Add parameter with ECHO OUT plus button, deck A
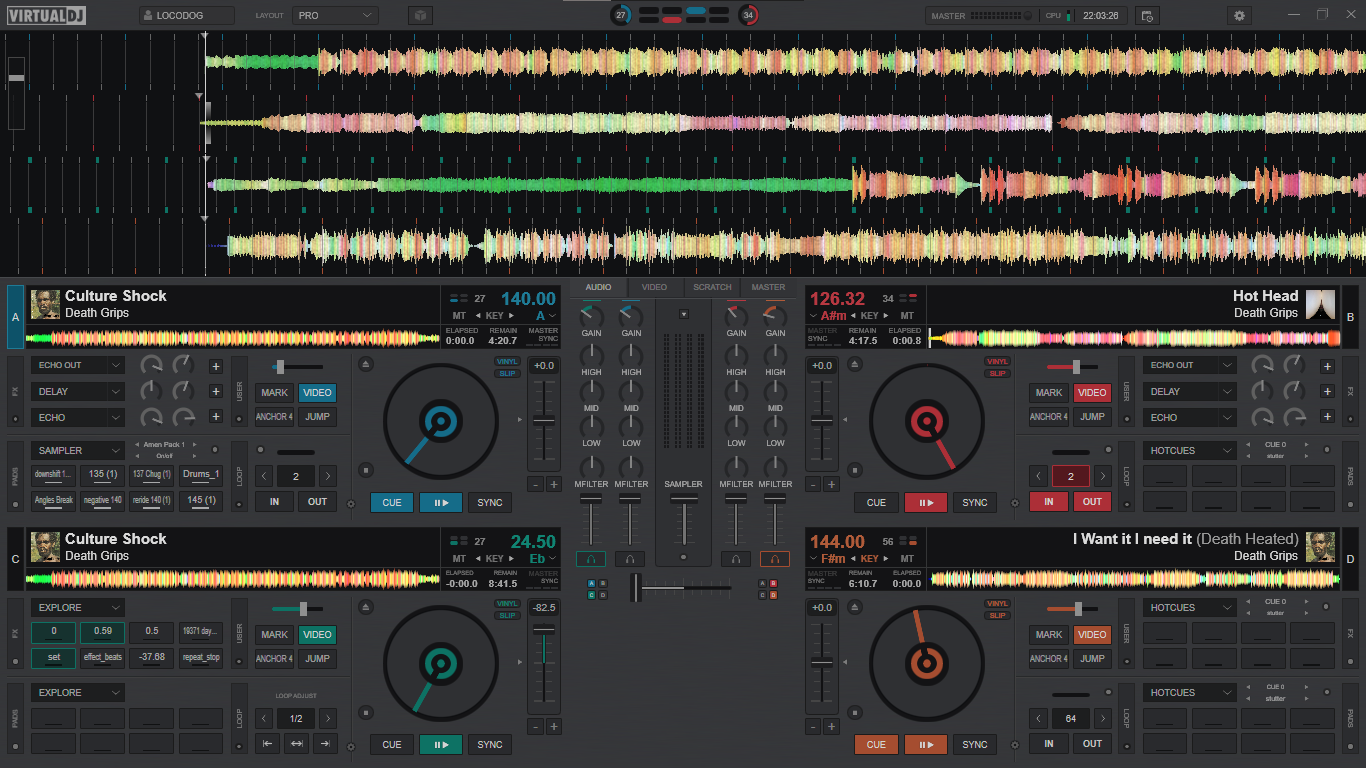 215,366
